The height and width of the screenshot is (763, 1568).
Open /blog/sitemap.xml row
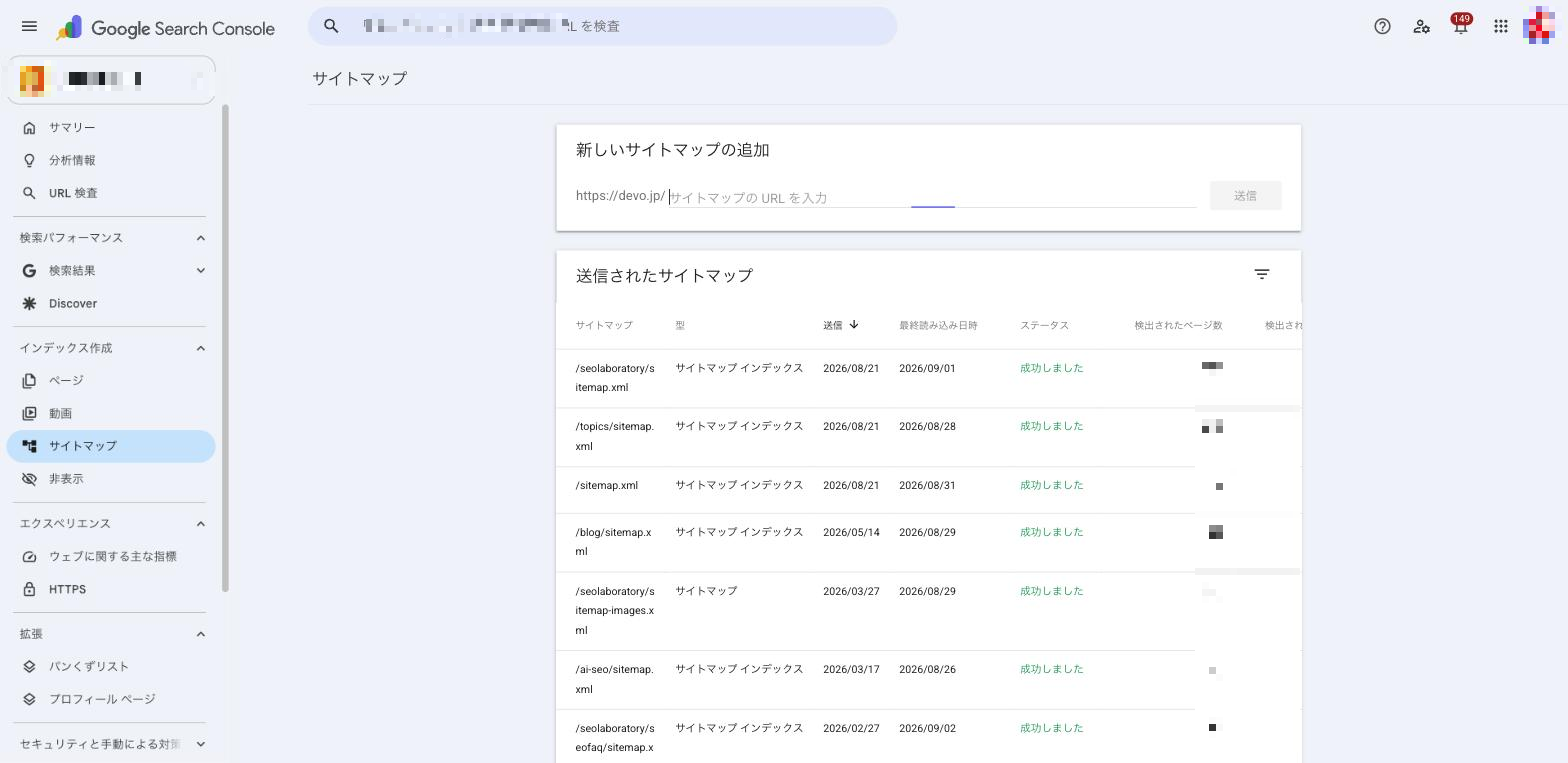[x=929, y=543]
